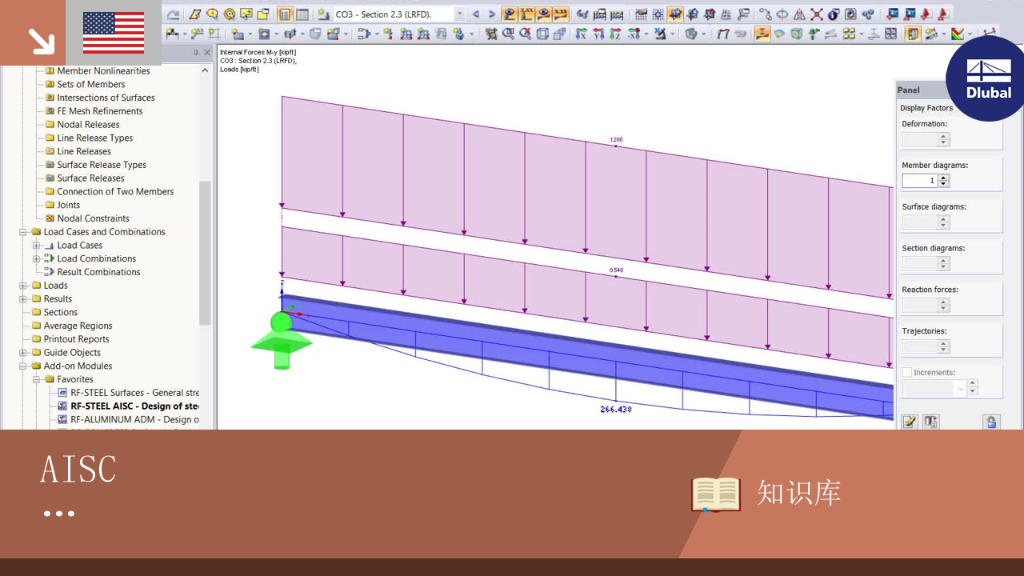The height and width of the screenshot is (576, 1024).
Task: Toggle the navigator panel icon in top toolbar
Action: click(285, 14)
